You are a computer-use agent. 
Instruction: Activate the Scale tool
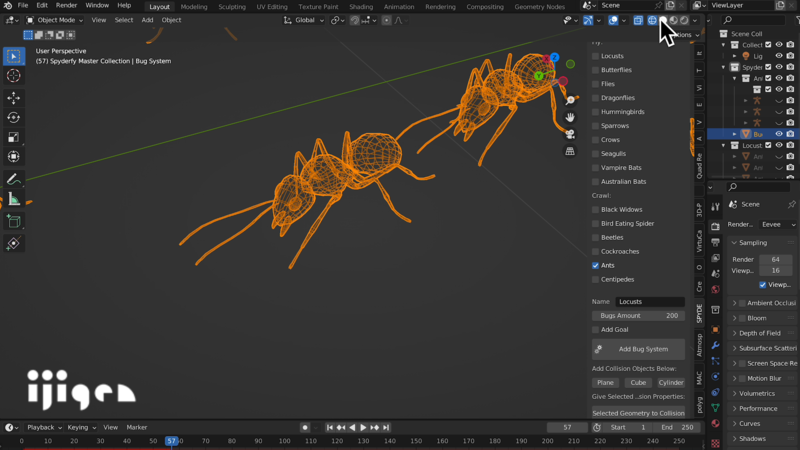pyautogui.click(x=14, y=137)
